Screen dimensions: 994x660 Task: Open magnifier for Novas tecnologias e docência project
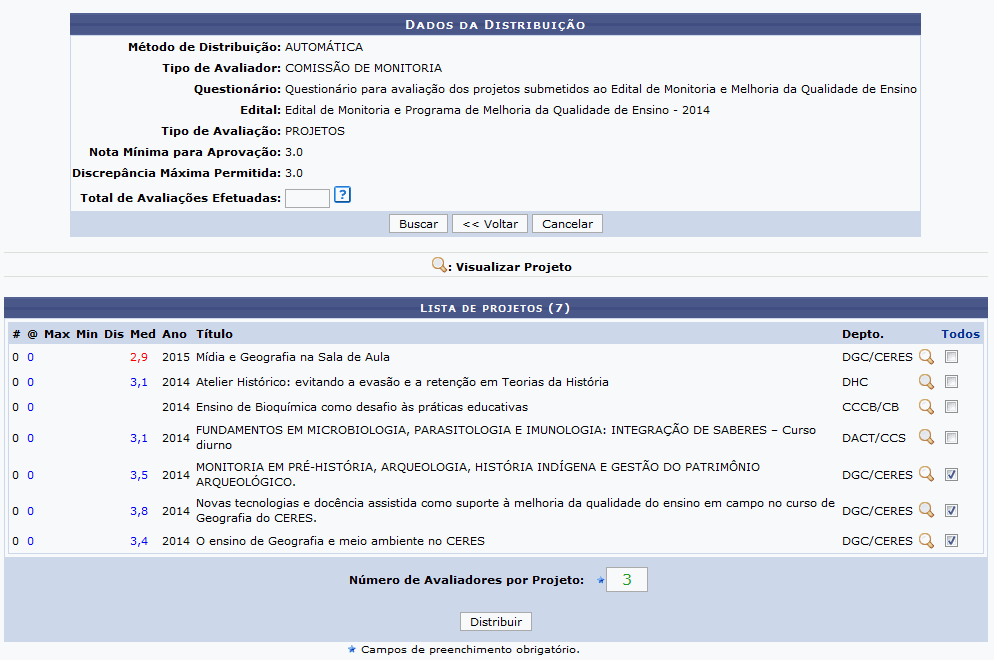tap(926, 511)
